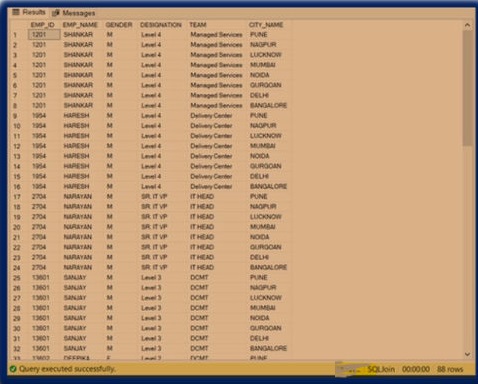Switch to the Messages tab

(x=74, y=13)
